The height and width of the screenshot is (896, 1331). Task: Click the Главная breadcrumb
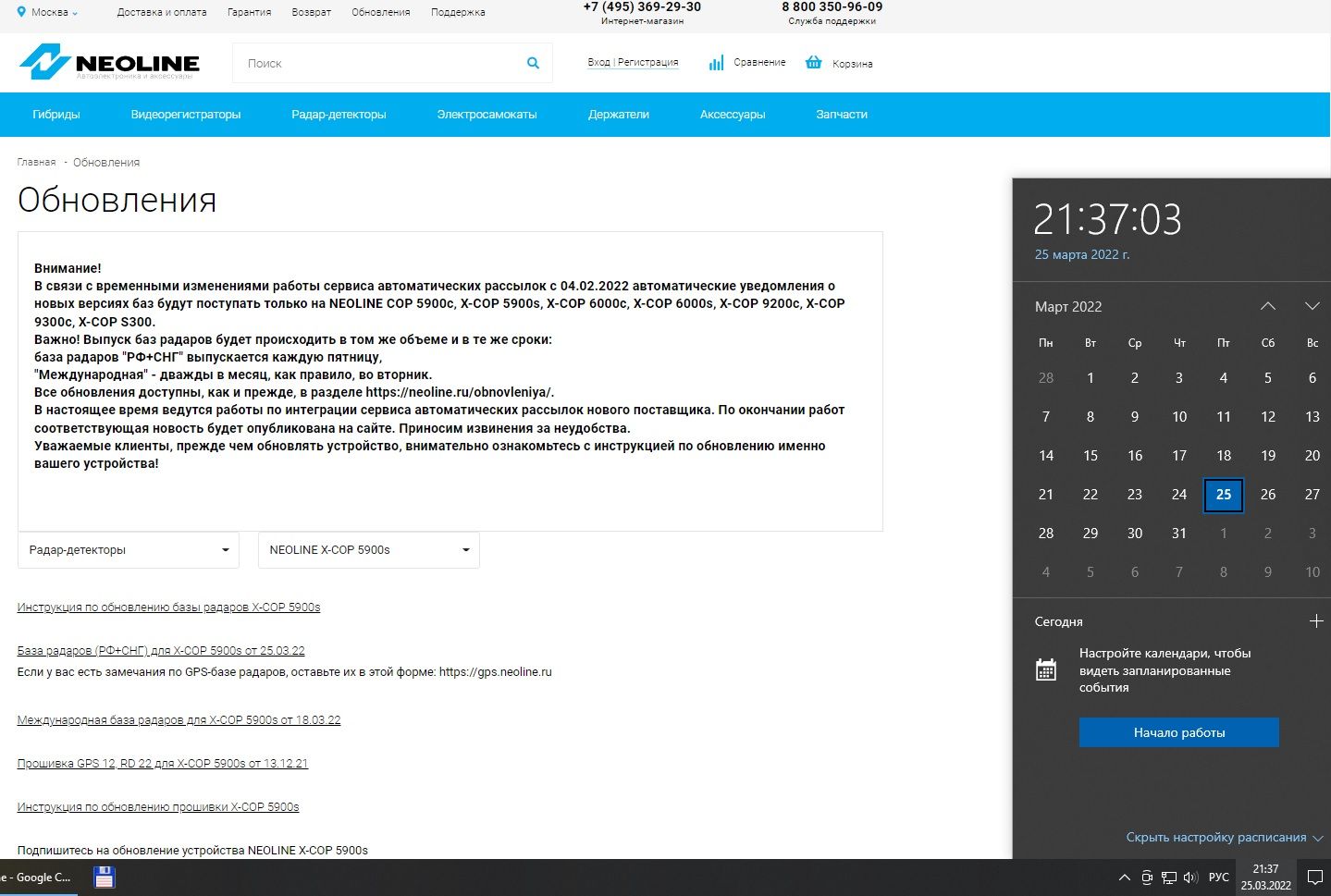(x=36, y=162)
